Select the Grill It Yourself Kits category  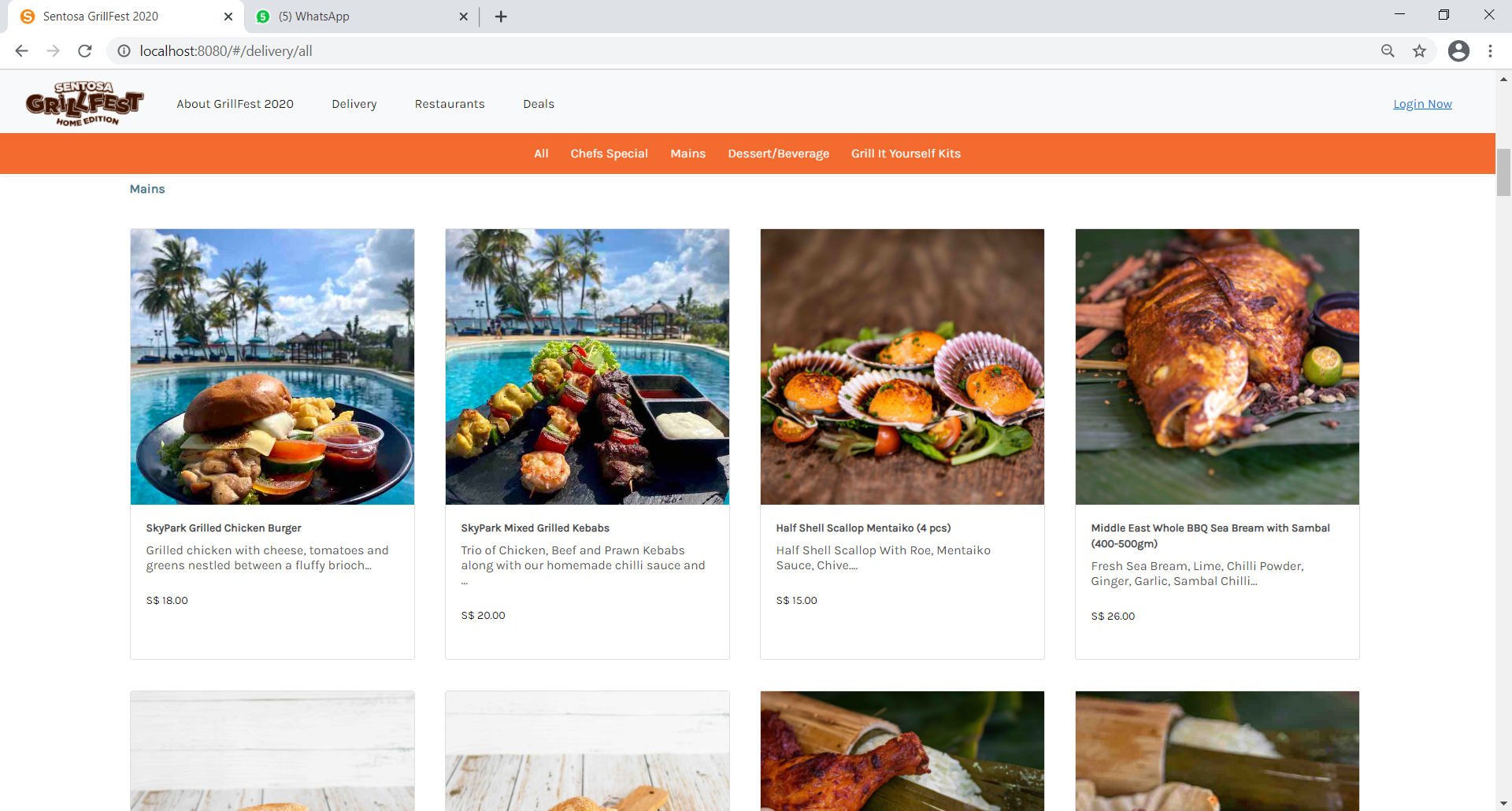click(906, 154)
